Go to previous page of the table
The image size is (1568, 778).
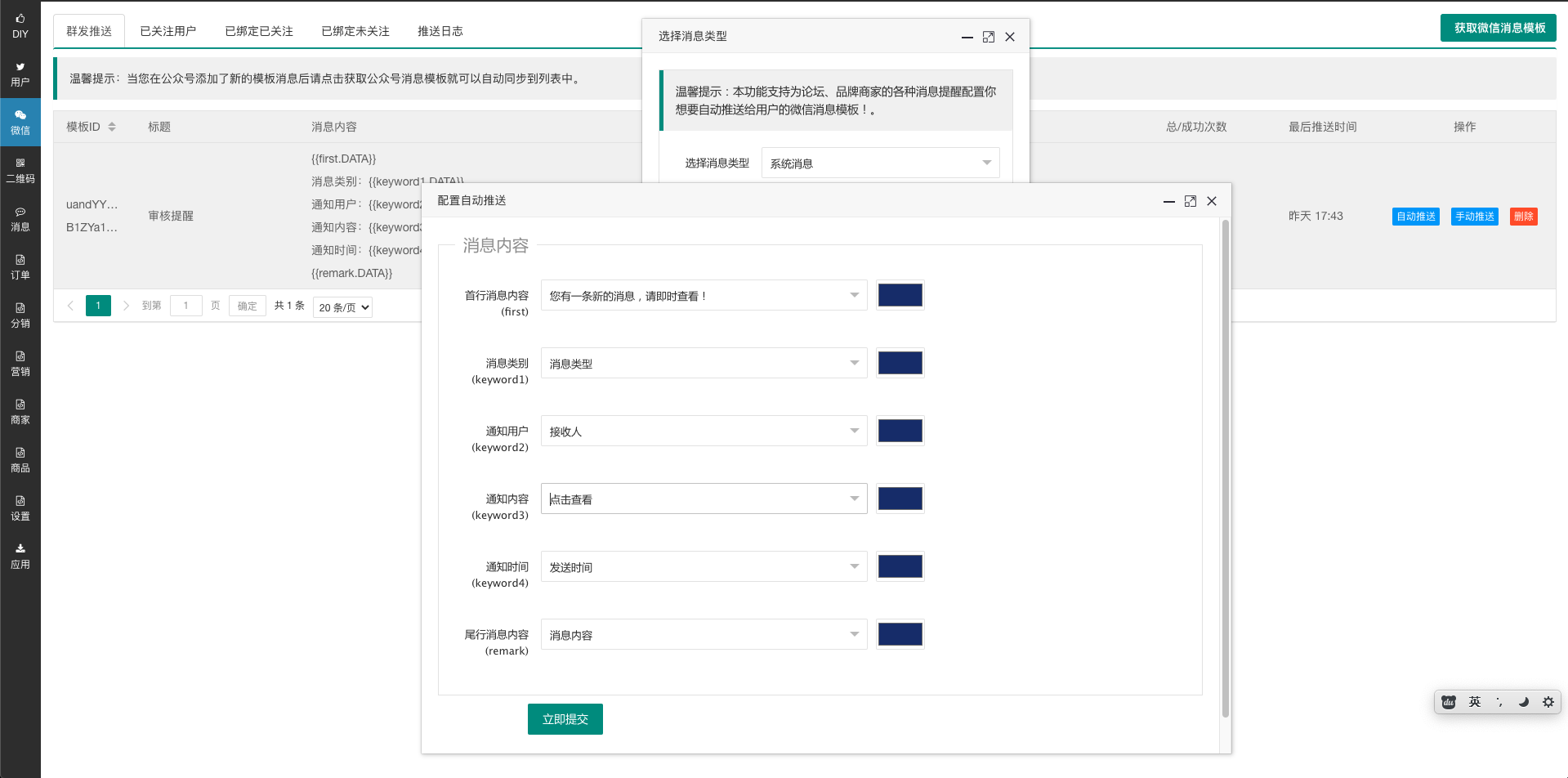tap(70, 306)
